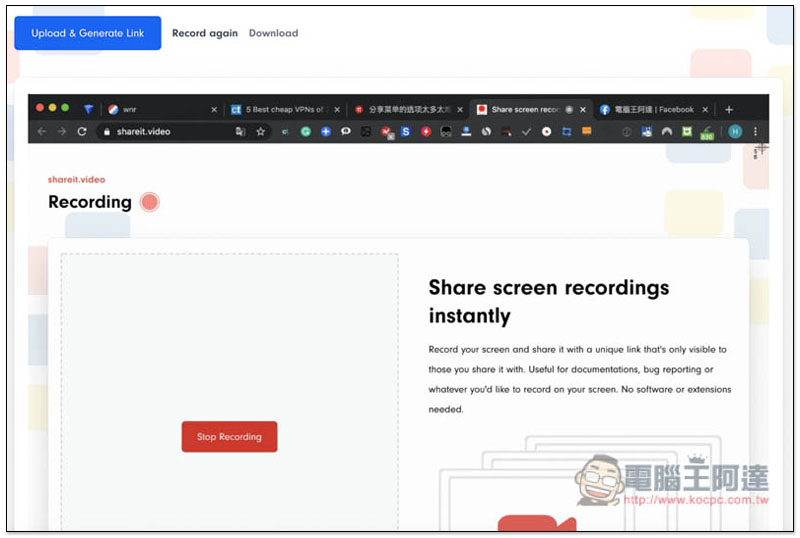The width and height of the screenshot is (800, 538).
Task: Click the recording indicator on the Share screen tab
Action: (x=569, y=110)
